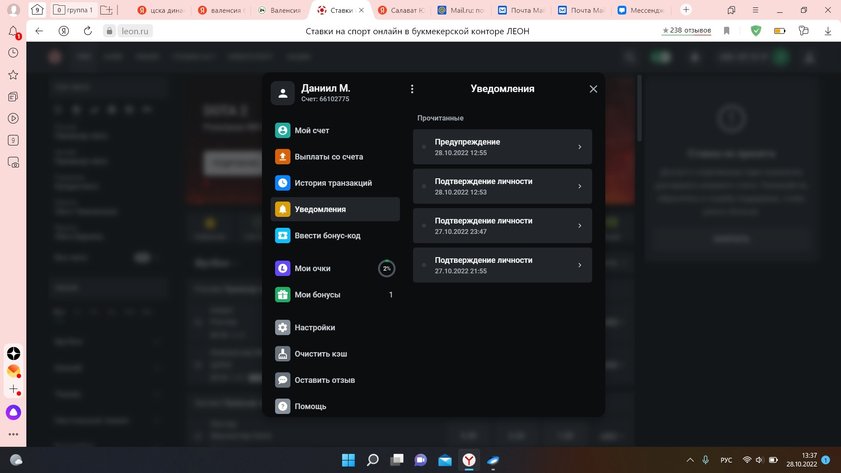Image resolution: width=841 pixels, height=473 pixels.
Task: Click the blue История транзакций clock icon
Action: [x=283, y=183]
